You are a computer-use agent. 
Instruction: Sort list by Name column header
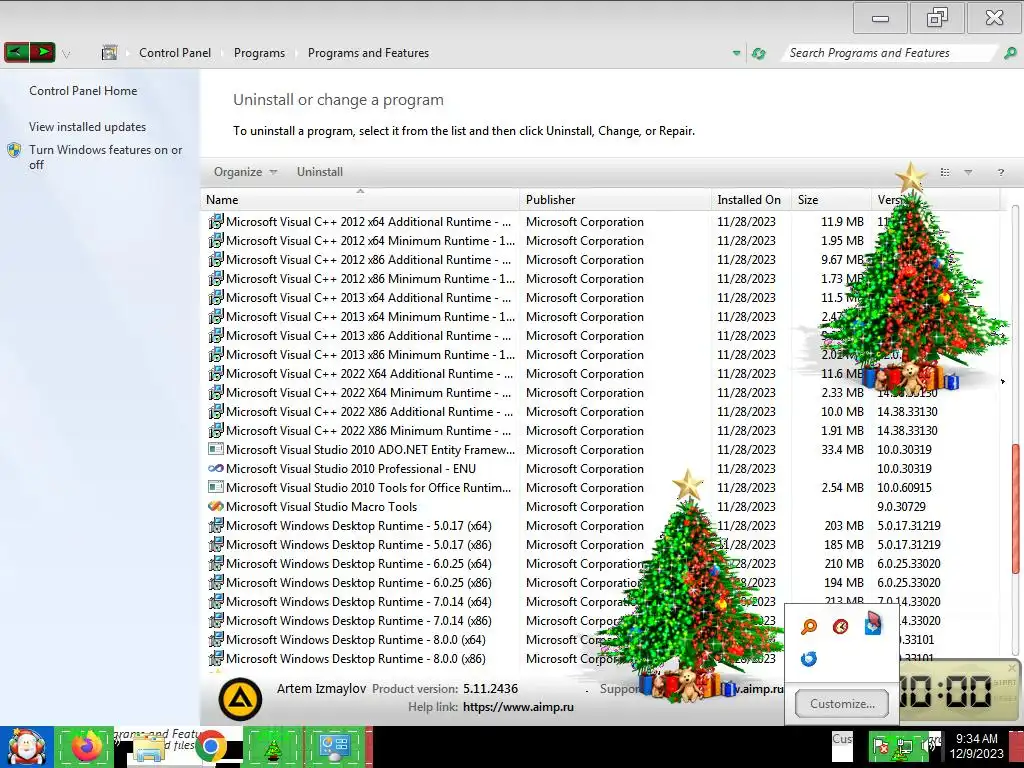(x=360, y=200)
